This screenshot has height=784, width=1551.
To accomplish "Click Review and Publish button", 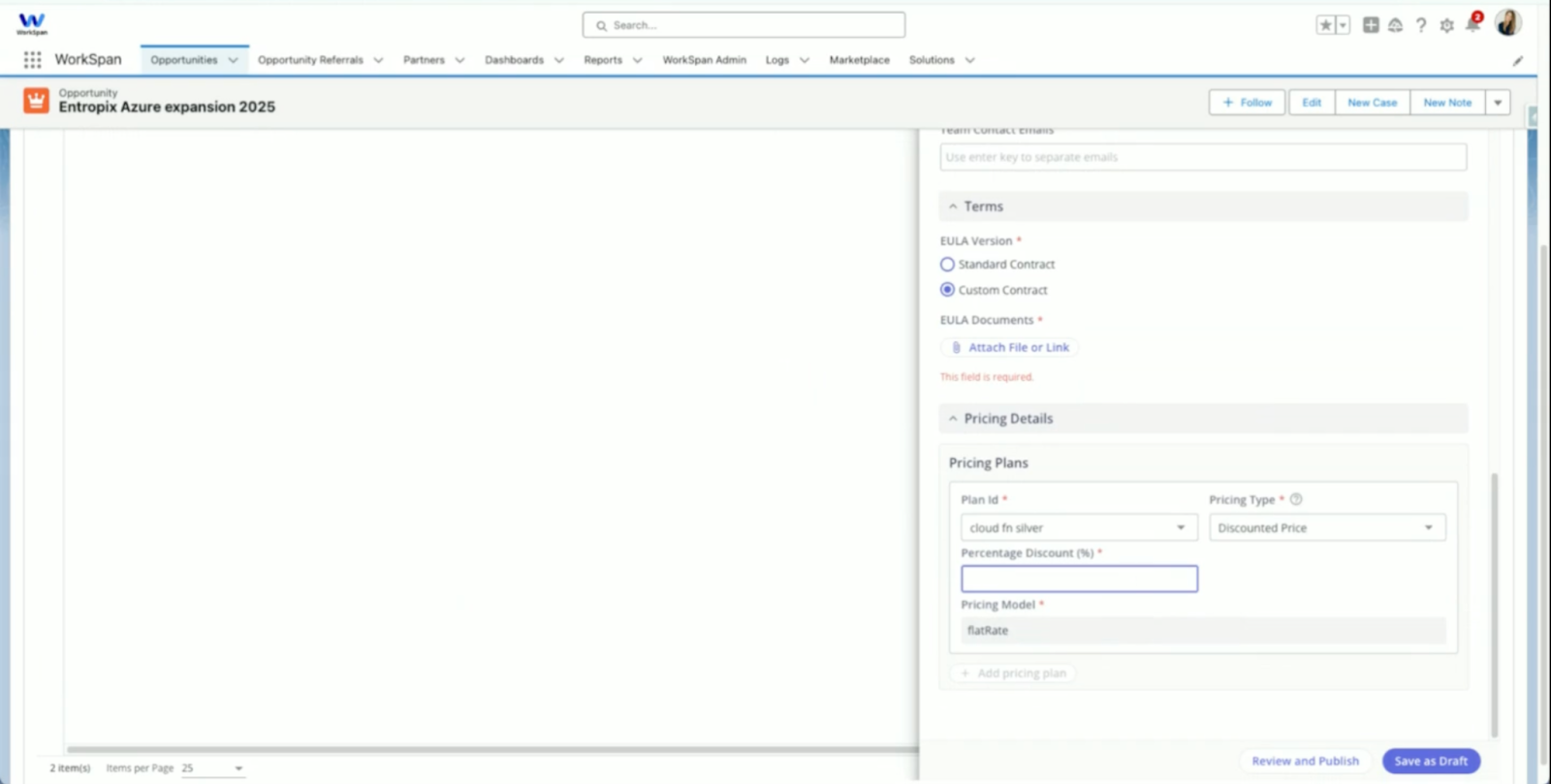I will [x=1305, y=761].
